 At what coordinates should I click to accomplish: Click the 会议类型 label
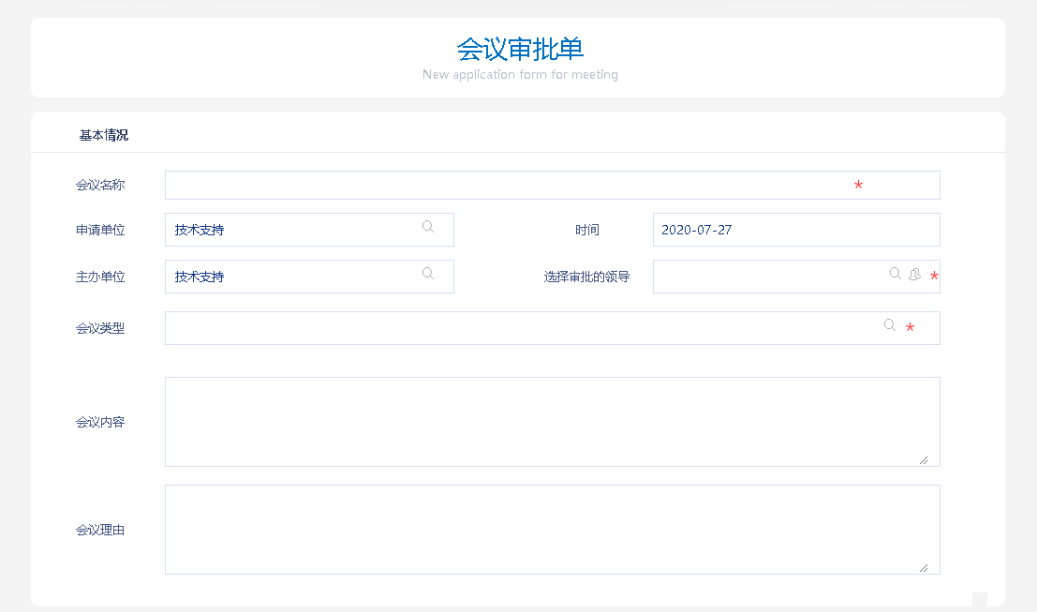click(x=100, y=328)
